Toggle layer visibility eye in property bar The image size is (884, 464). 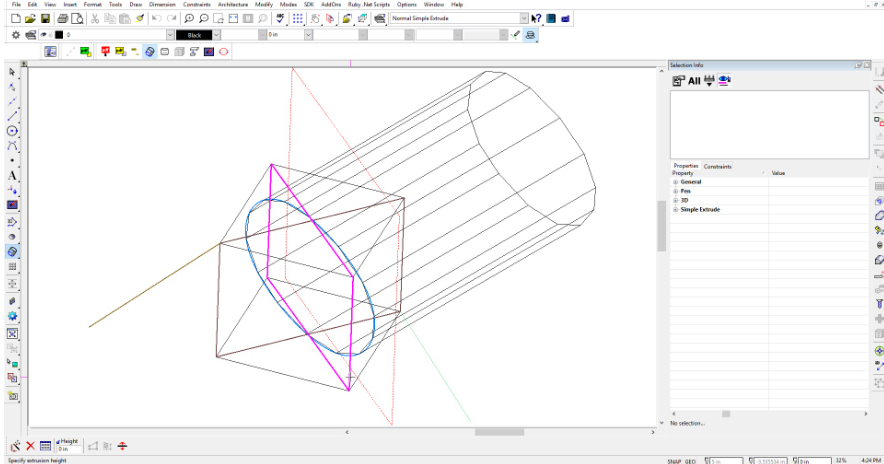[x=43, y=35]
